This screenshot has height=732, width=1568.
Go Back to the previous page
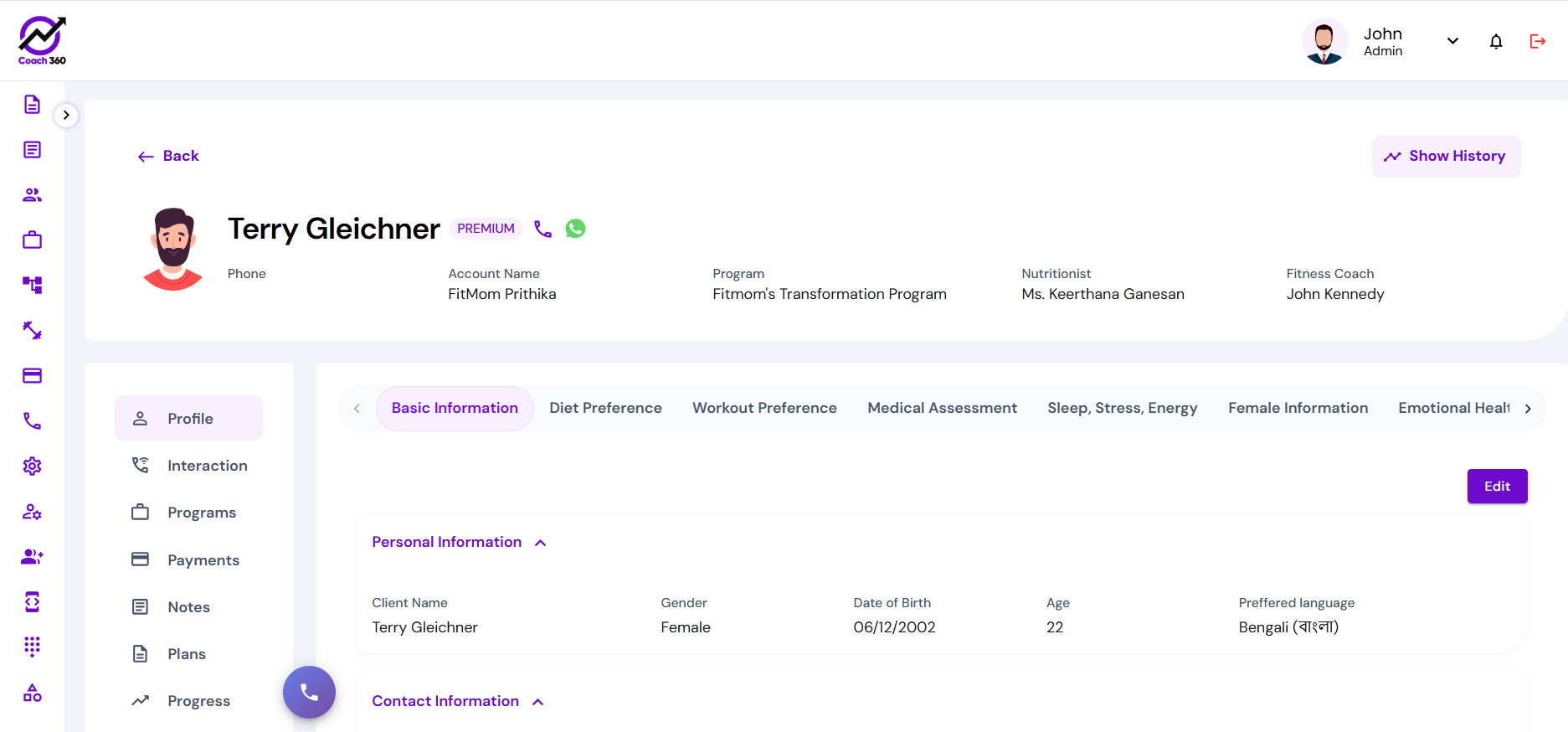click(168, 156)
